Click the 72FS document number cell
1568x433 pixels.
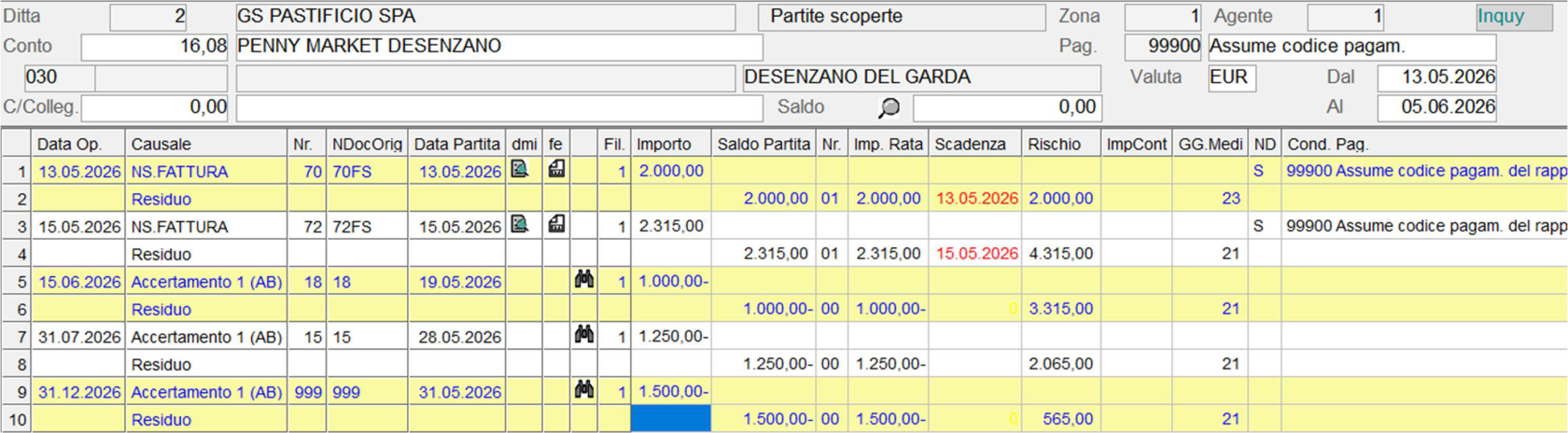(x=352, y=226)
